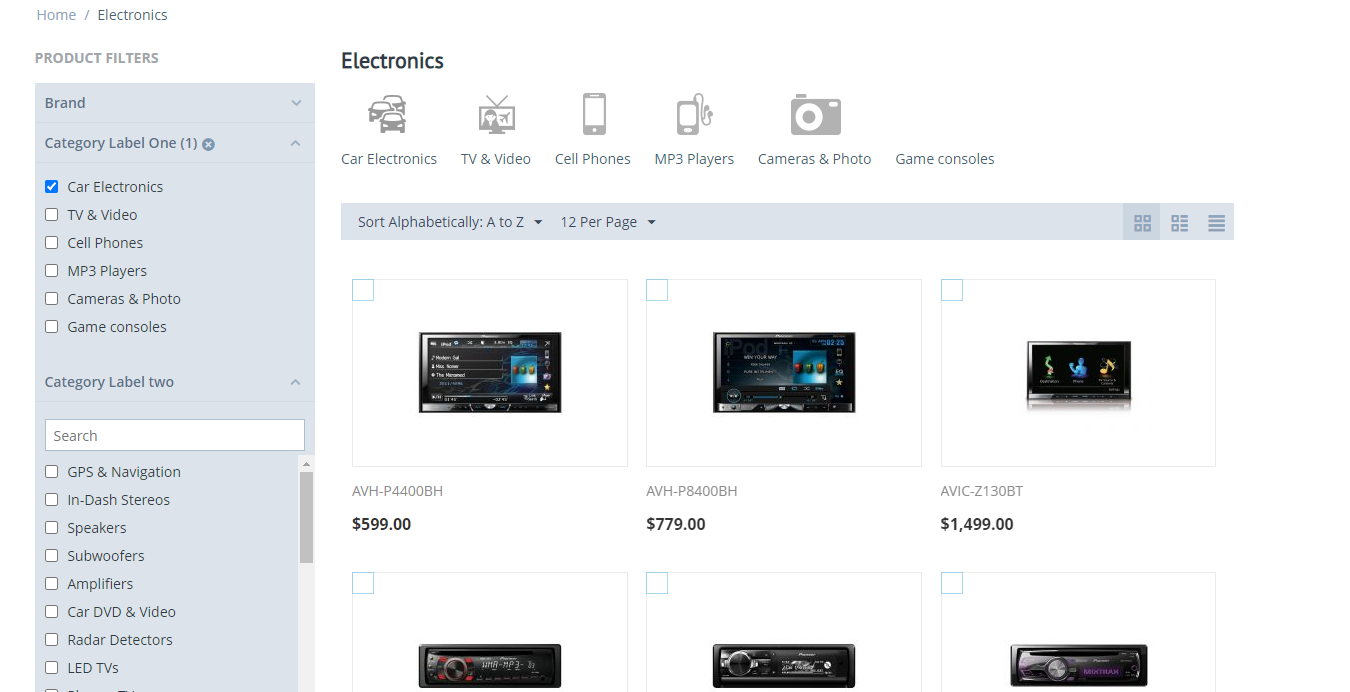1350x692 pixels.
Task: Open the Sort Alphabetically dropdown
Action: tap(450, 222)
